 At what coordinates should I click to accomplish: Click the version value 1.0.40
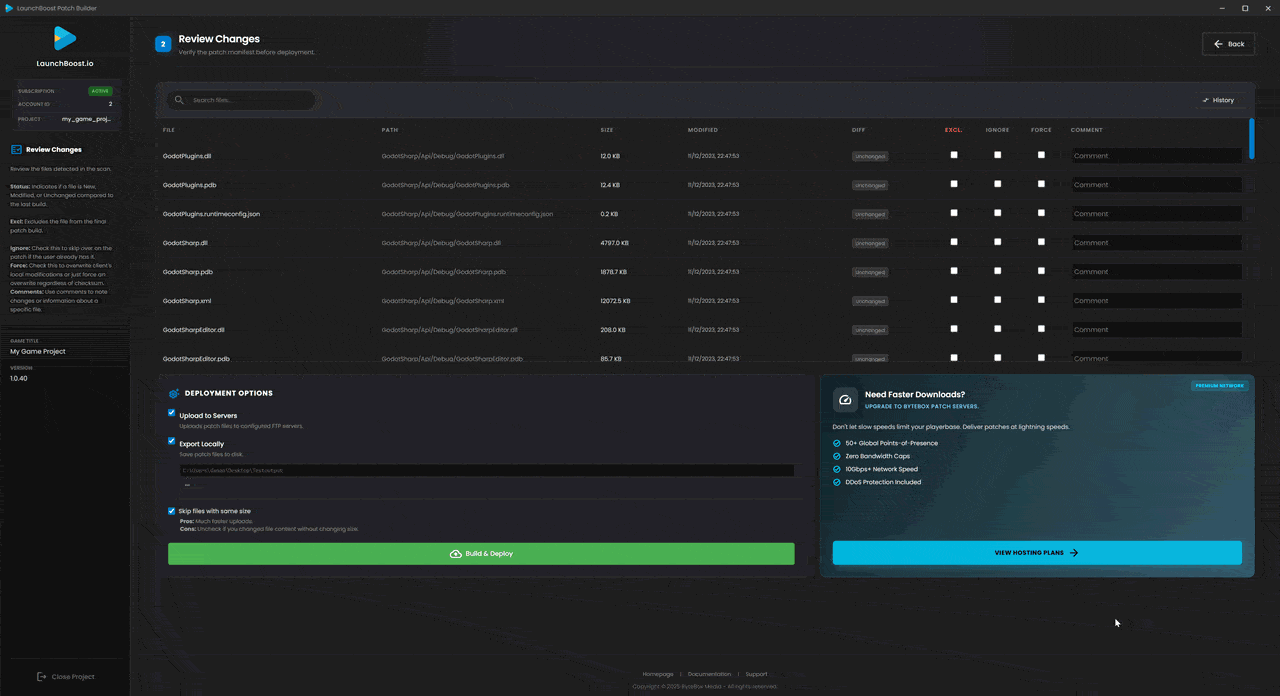click(x=19, y=378)
